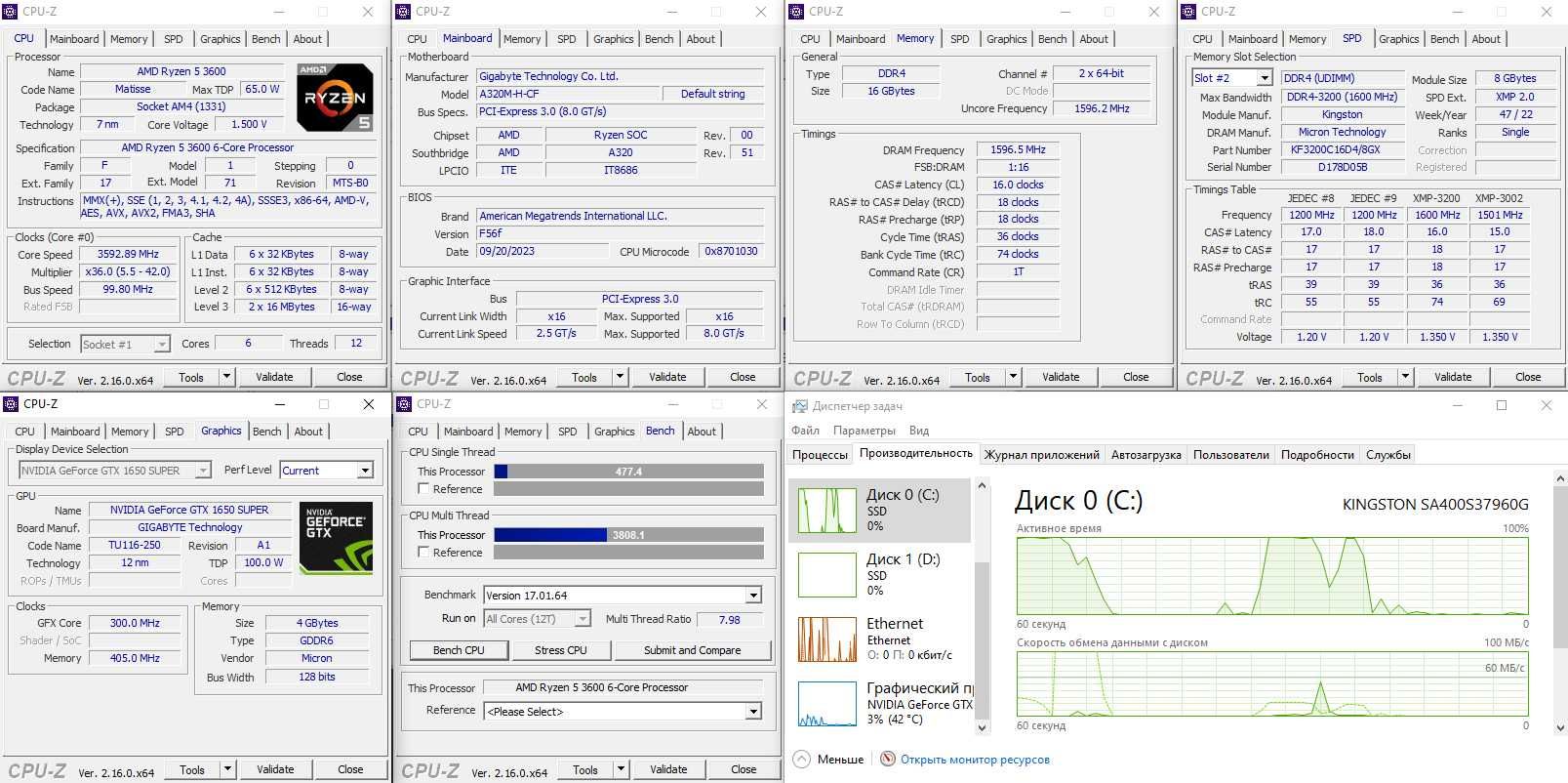Select the Графический процессор GPU thumbnail
The height and width of the screenshot is (783, 1568).
(x=826, y=703)
